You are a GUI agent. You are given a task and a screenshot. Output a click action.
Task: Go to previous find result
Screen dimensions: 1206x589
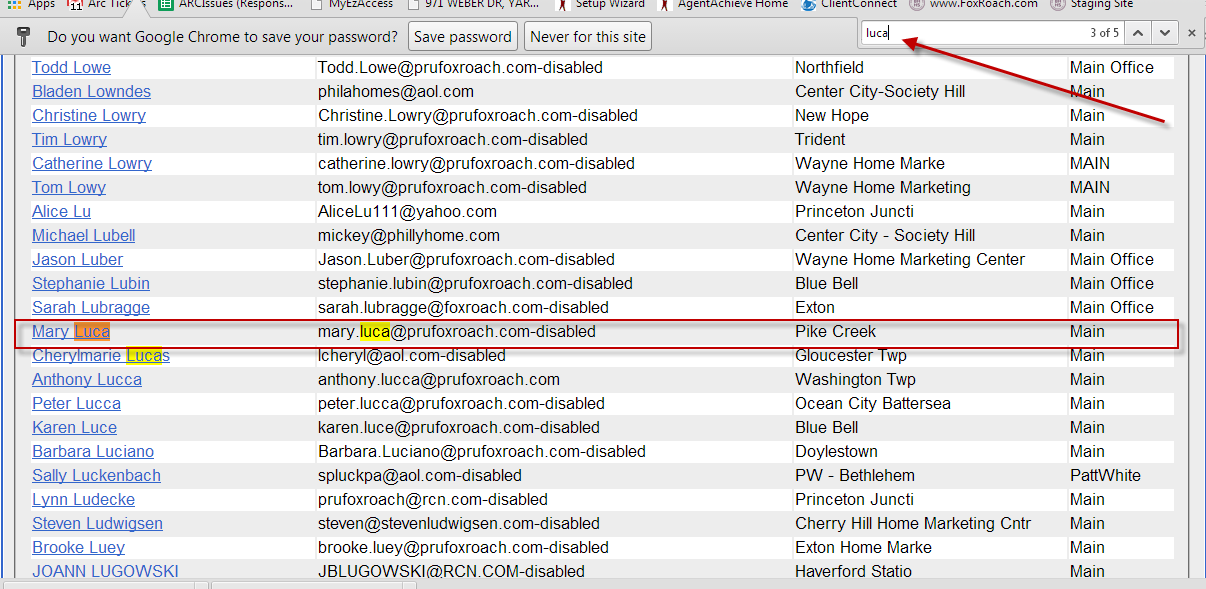coord(1137,33)
